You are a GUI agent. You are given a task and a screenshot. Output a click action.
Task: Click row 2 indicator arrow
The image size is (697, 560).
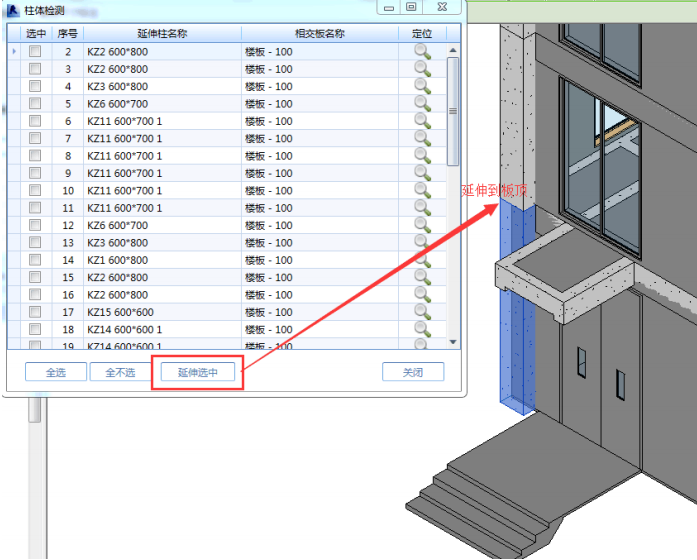(x=14, y=52)
